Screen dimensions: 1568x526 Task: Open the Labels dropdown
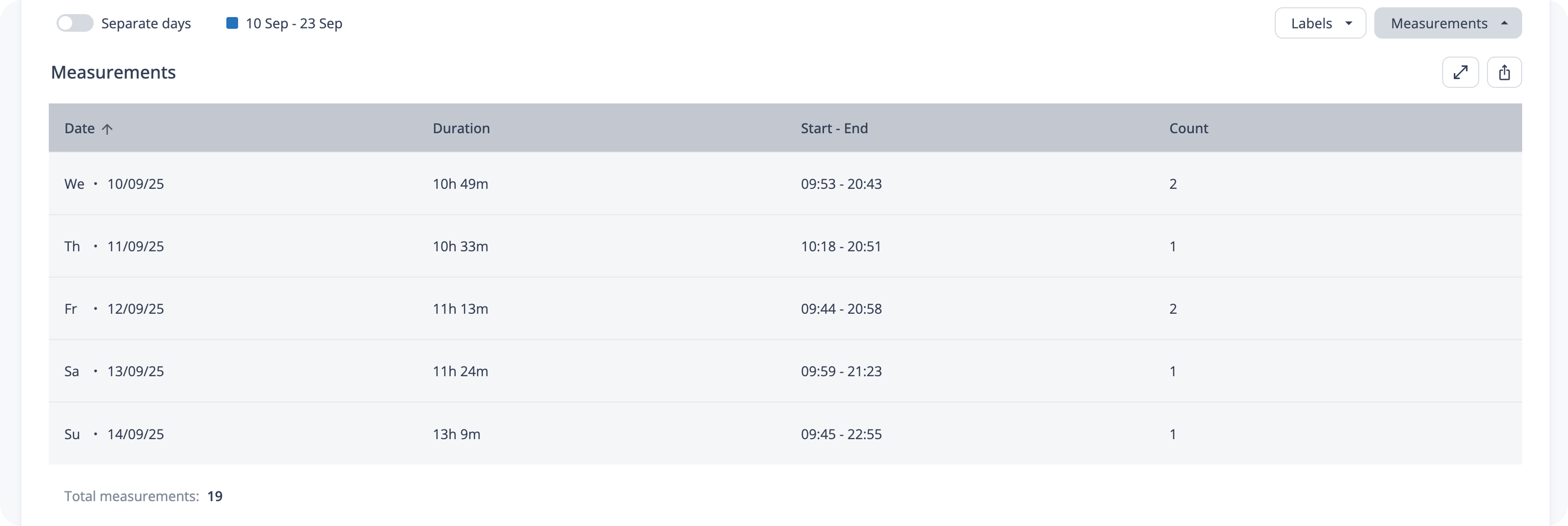(x=1320, y=23)
